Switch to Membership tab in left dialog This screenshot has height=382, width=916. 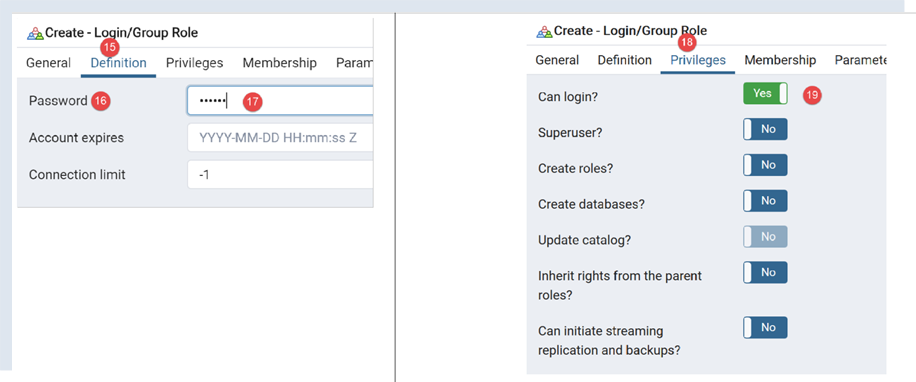(x=280, y=63)
